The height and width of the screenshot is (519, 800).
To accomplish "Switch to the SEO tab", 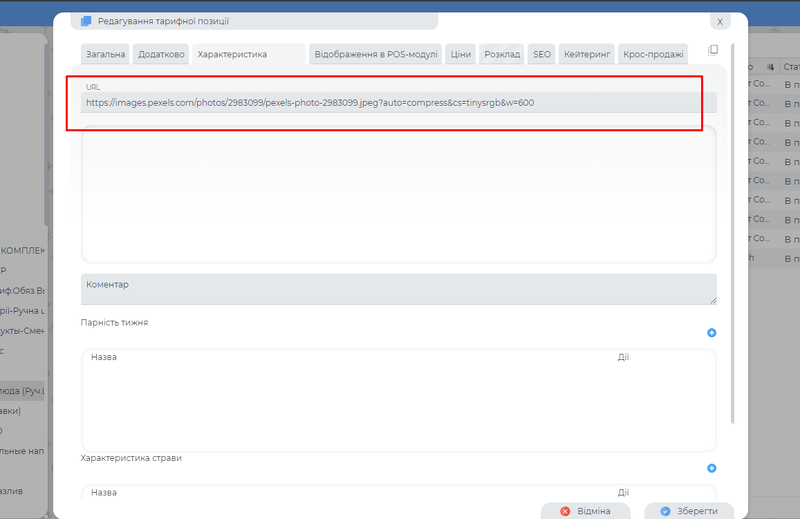I will pyautogui.click(x=542, y=54).
